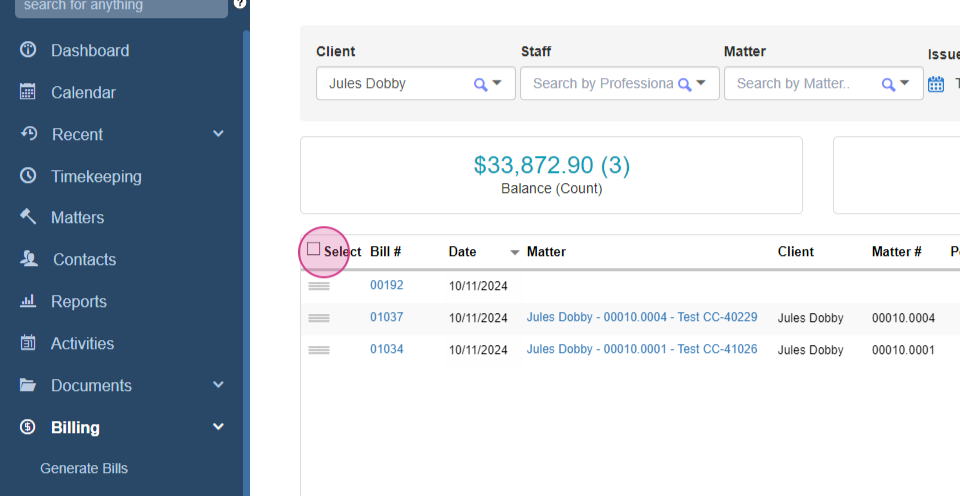Open Activities menu item

pyautogui.click(x=82, y=344)
